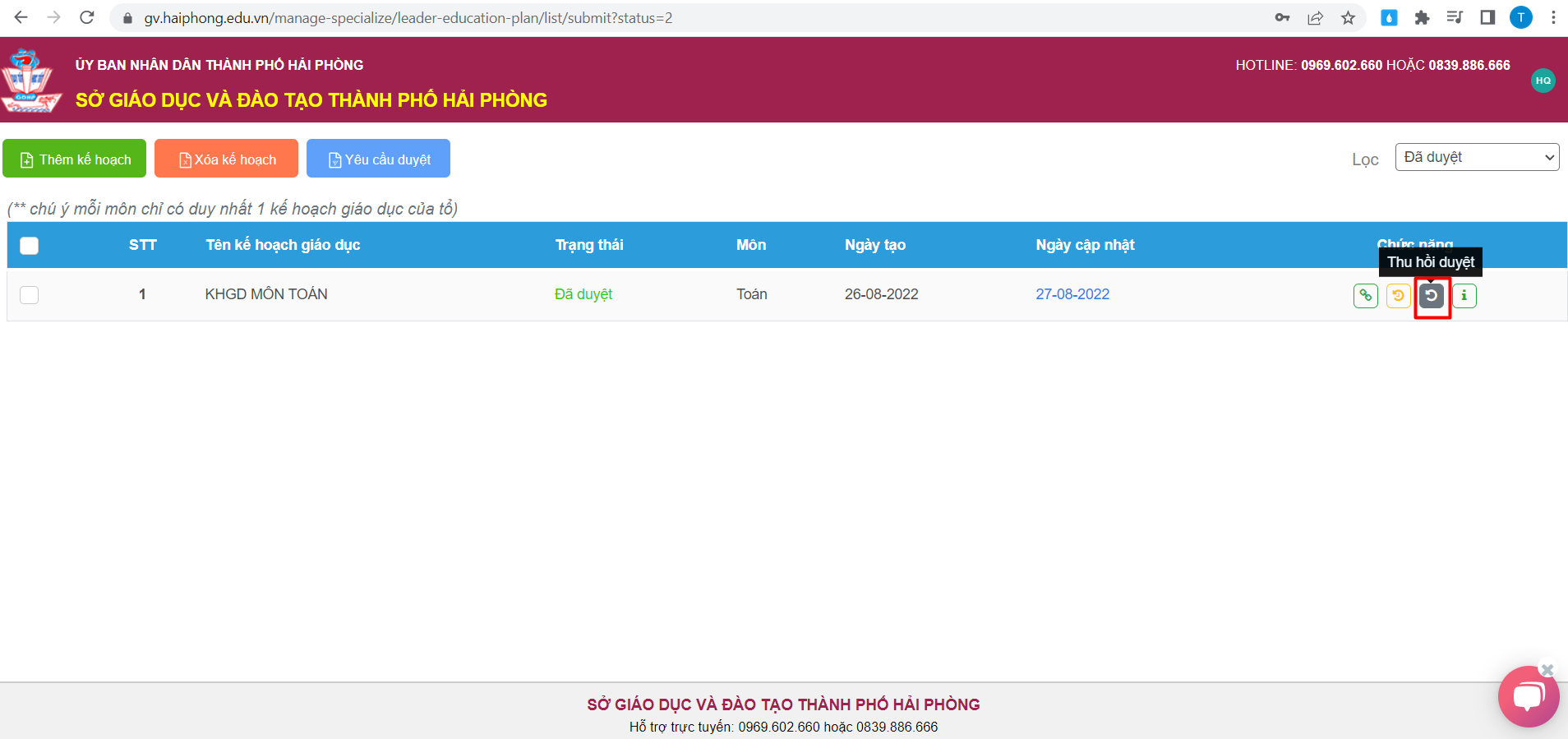Reload the current page
The image size is (1568, 739).
[x=87, y=17]
